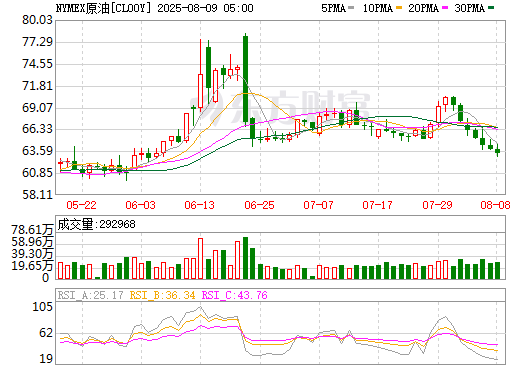Image resolution: width=520 pixels, height=365 pixels.
Task: Click the 58.11 price axis label
Action: [x=37, y=194]
